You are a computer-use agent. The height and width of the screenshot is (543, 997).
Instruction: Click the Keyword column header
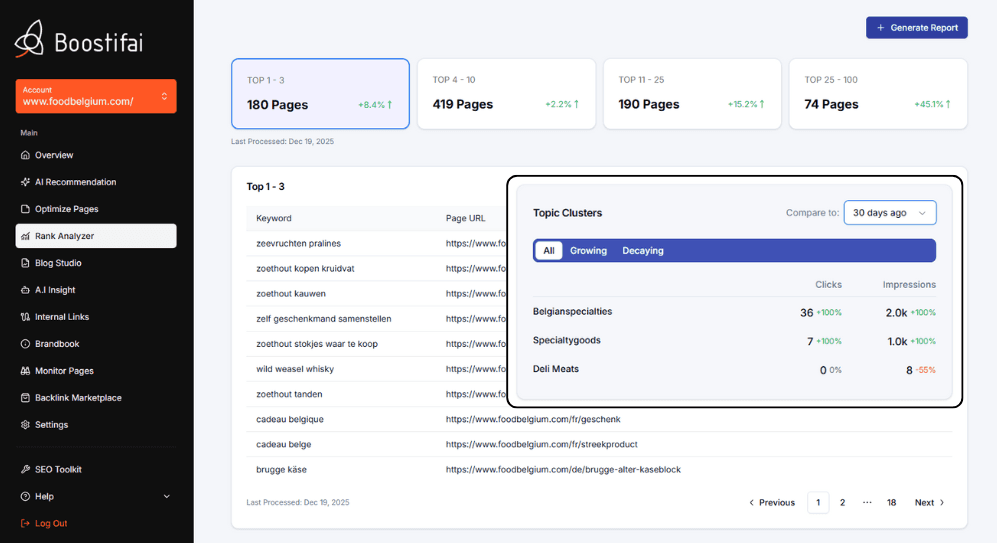[x=273, y=218]
